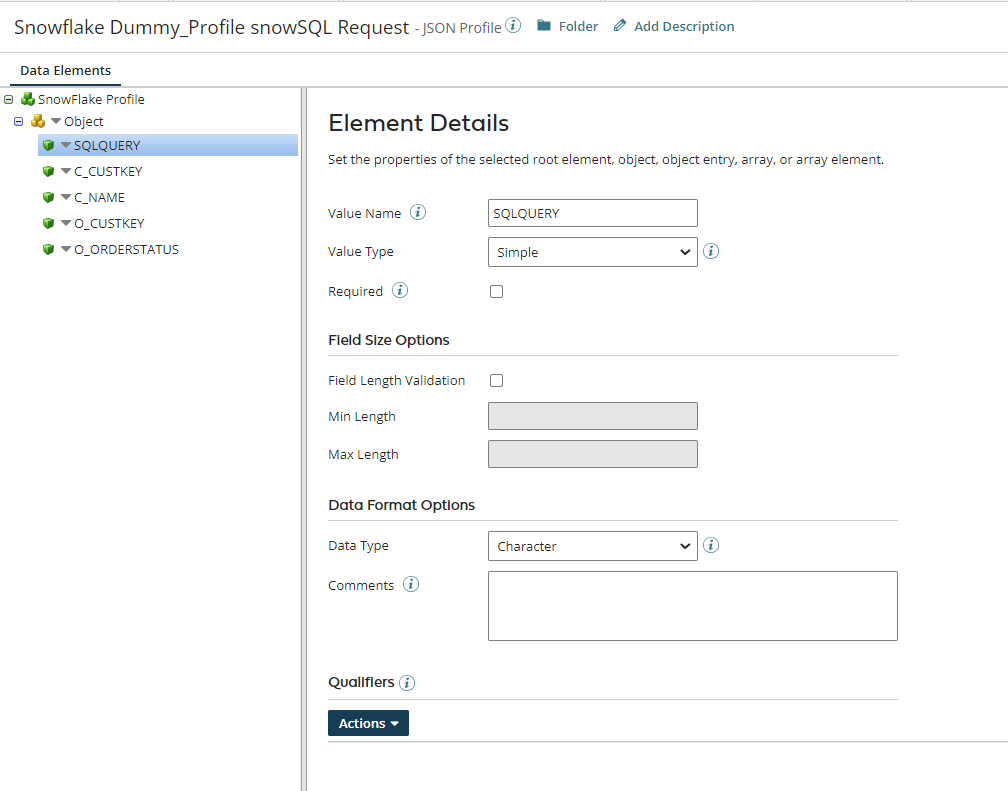Collapse the Object tree node

tap(17, 121)
